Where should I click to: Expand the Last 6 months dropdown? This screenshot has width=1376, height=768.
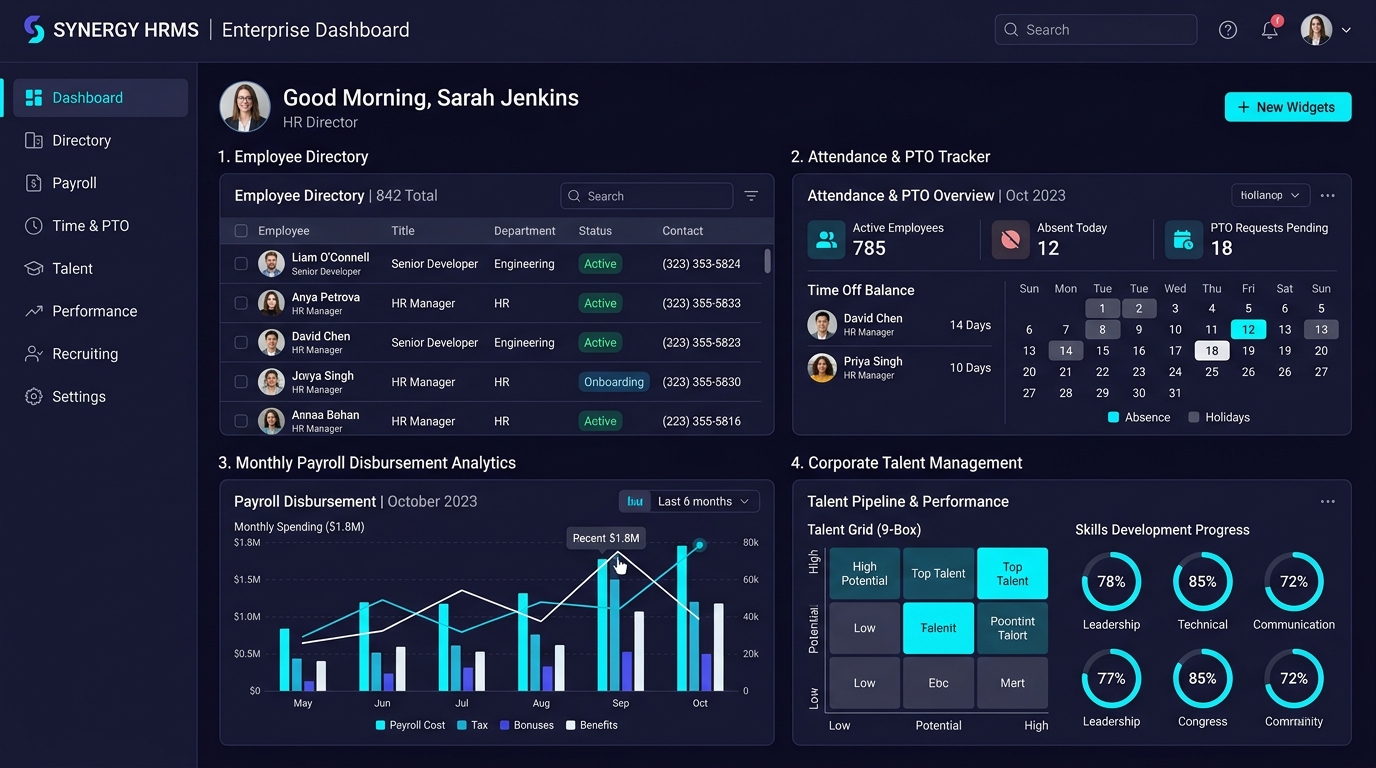(690, 502)
